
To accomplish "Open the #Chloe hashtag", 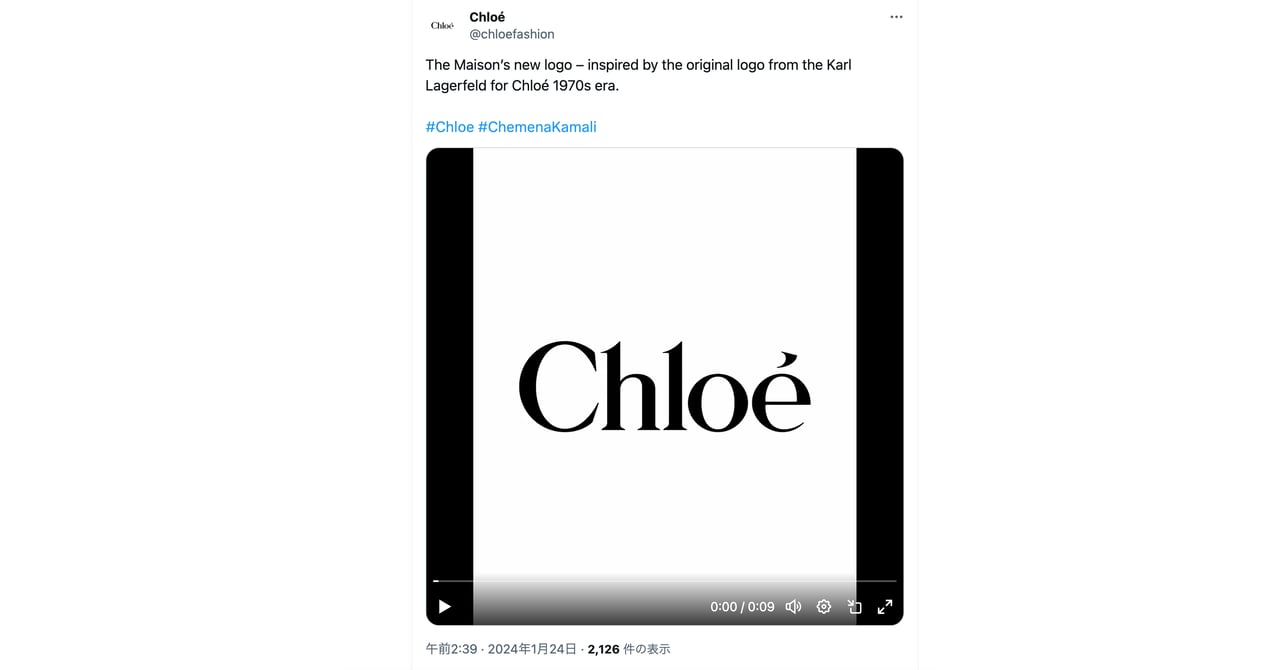I will click(449, 127).
